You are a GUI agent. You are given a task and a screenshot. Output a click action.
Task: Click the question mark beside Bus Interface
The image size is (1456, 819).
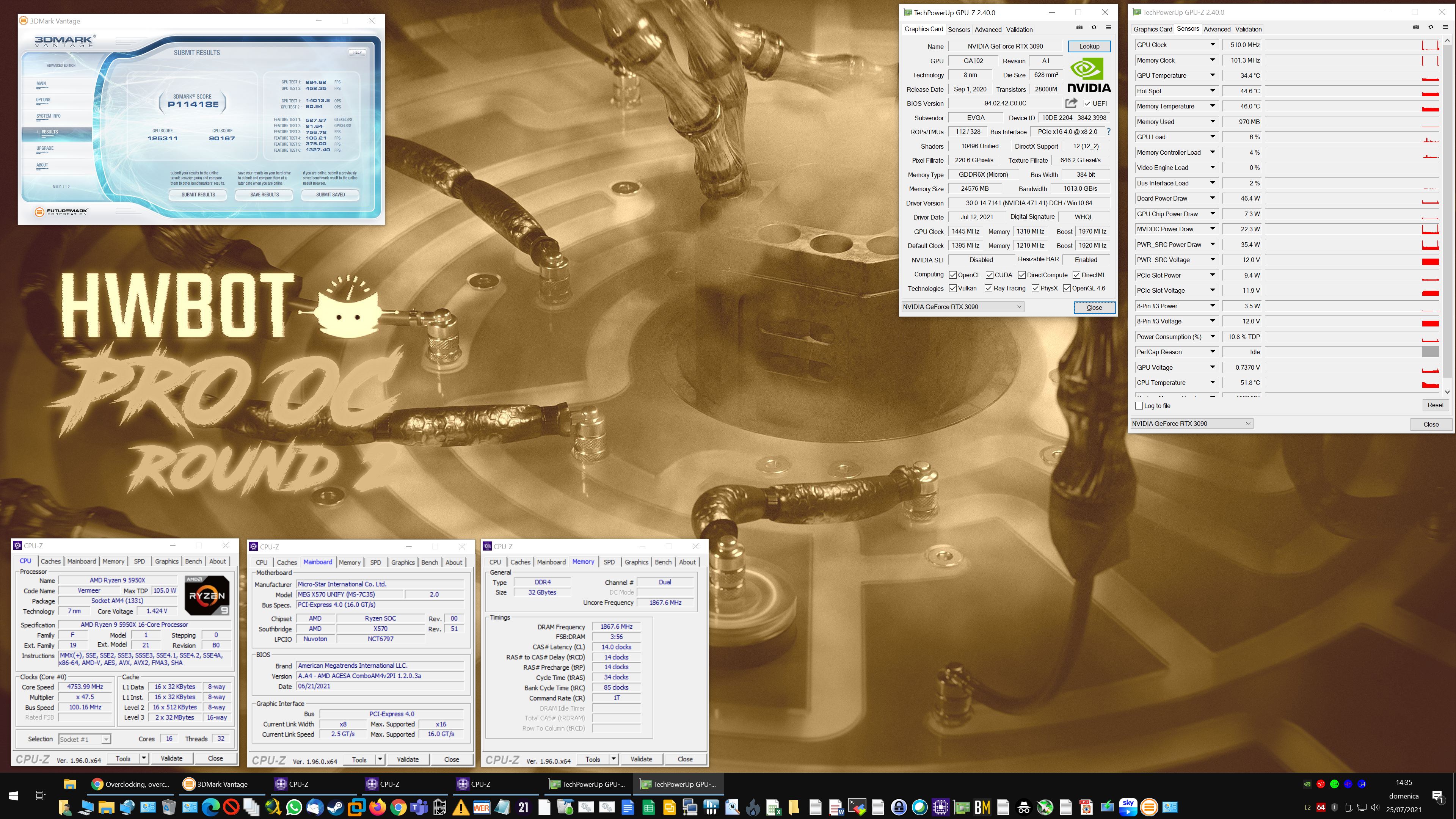[x=1108, y=132]
